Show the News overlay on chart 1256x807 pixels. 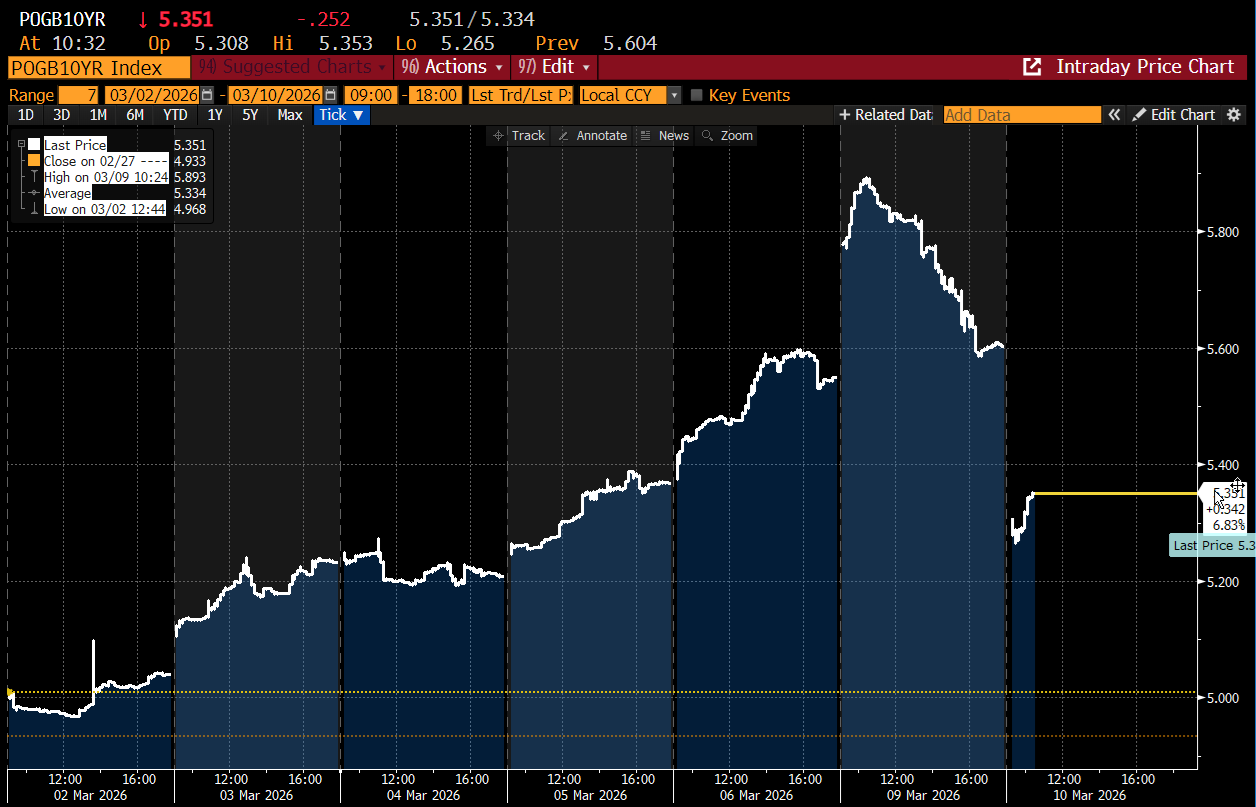(664, 136)
